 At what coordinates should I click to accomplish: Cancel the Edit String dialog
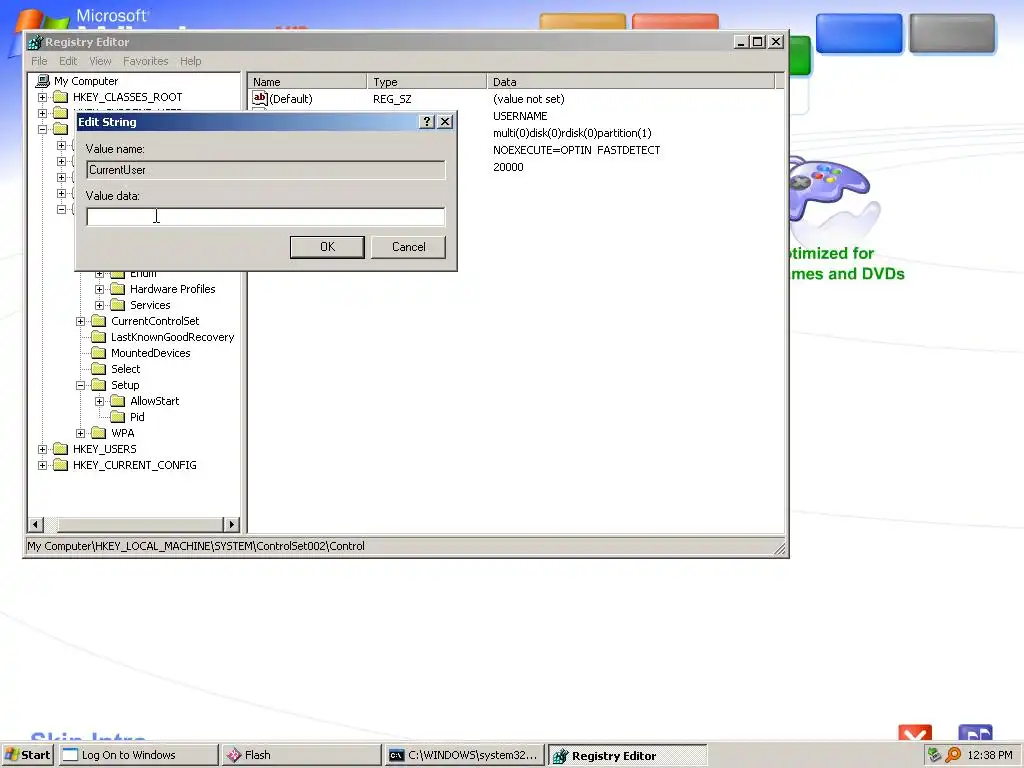click(408, 247)
